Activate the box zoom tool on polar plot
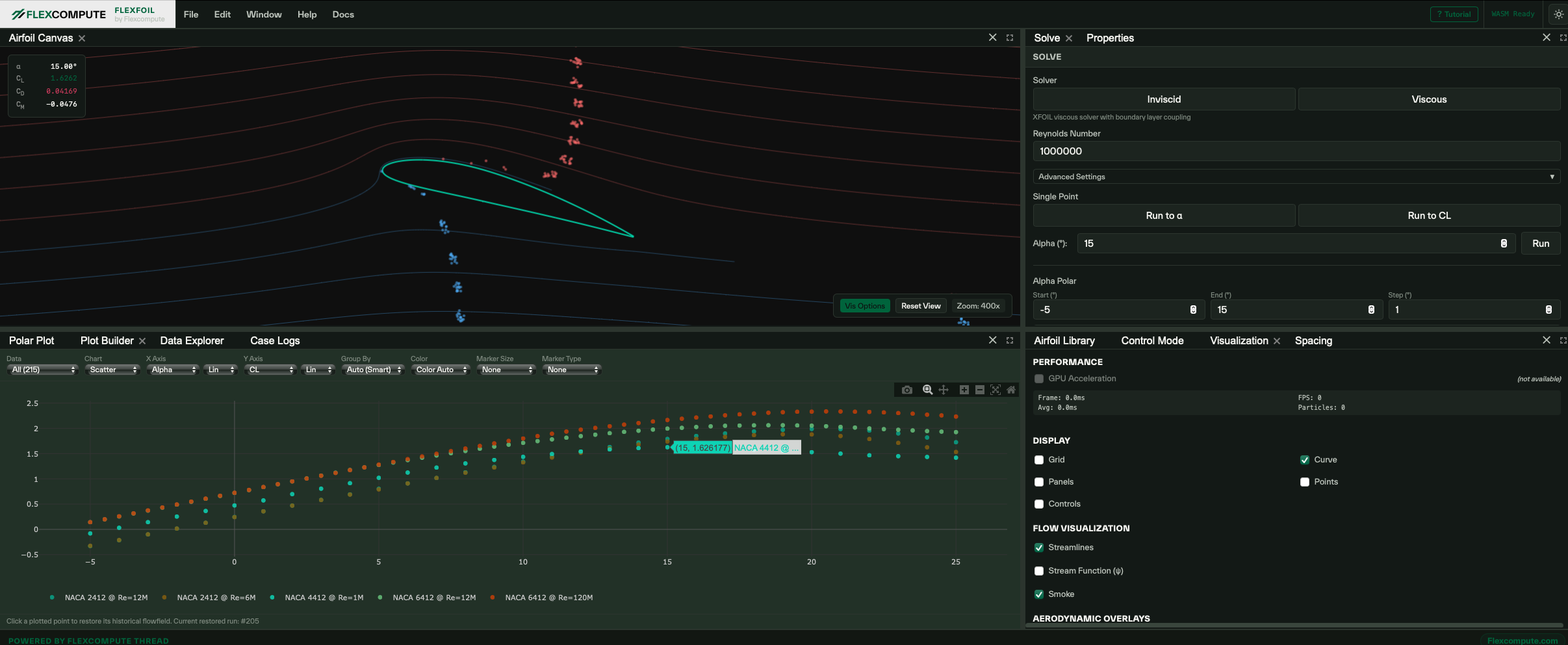This screenshot has width=1568, height=645. click(927, 390)
